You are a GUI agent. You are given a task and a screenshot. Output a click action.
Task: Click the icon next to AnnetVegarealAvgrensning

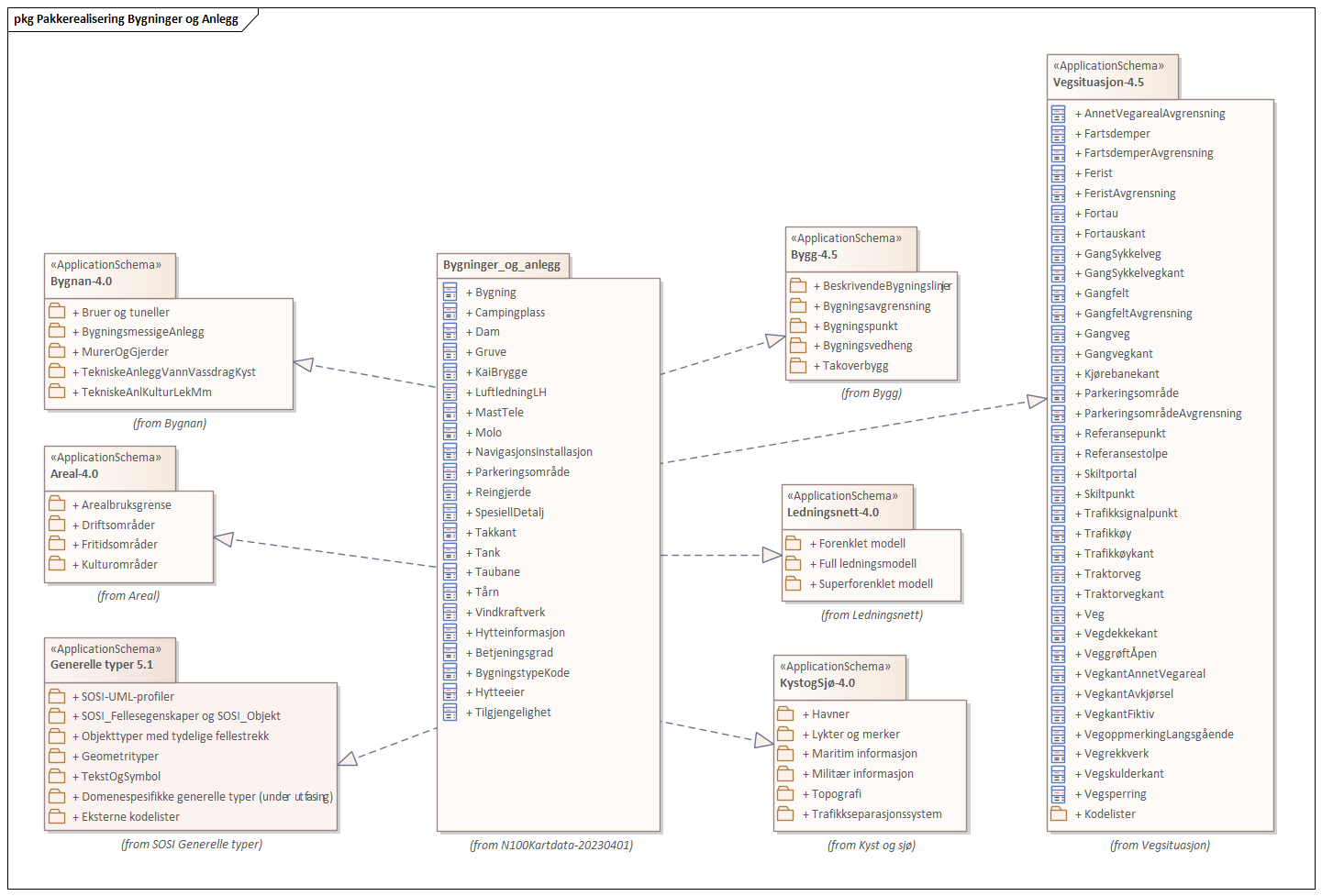click(x=1059, y=114)
